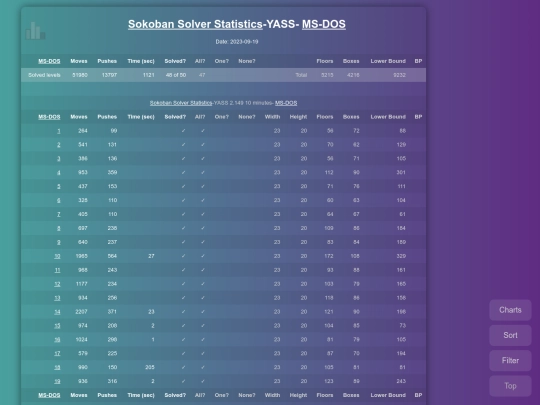Open level 7 link
Image resolution: width=540 pixels, height=405 pixels.
point(59,214)
